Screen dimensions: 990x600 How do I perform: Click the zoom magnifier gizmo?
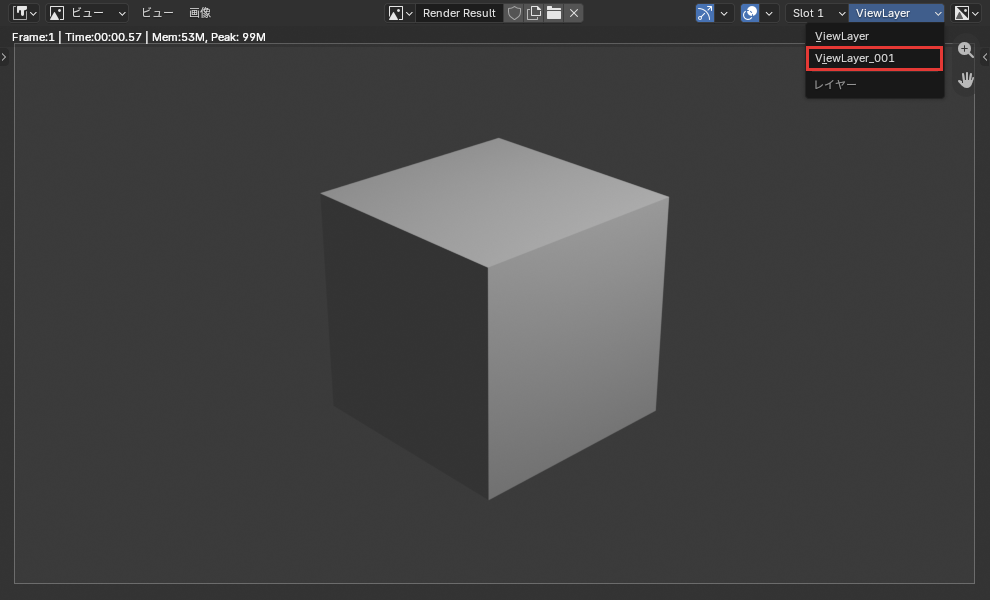[965, 50]
